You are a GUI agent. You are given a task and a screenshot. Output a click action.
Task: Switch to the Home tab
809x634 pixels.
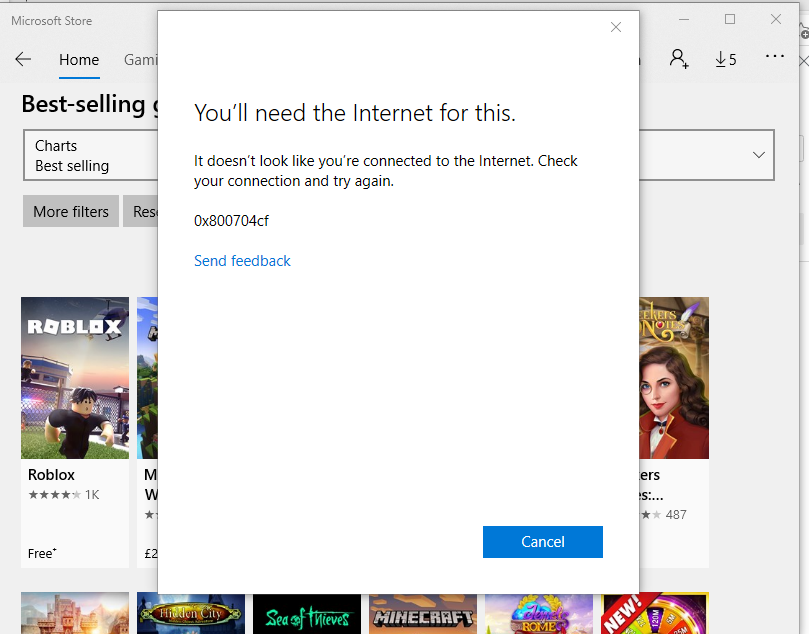[79, 60]
